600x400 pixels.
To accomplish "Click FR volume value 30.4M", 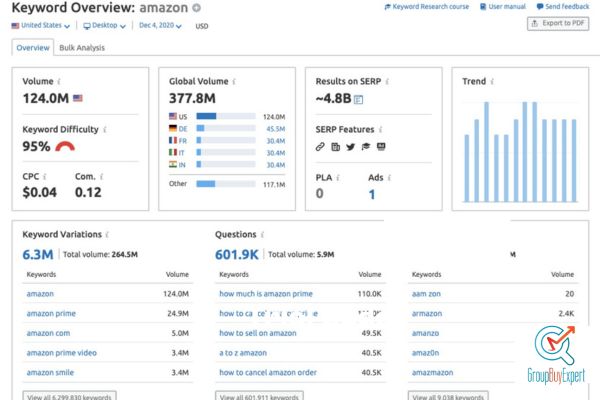I will click(x=276, y=141).
